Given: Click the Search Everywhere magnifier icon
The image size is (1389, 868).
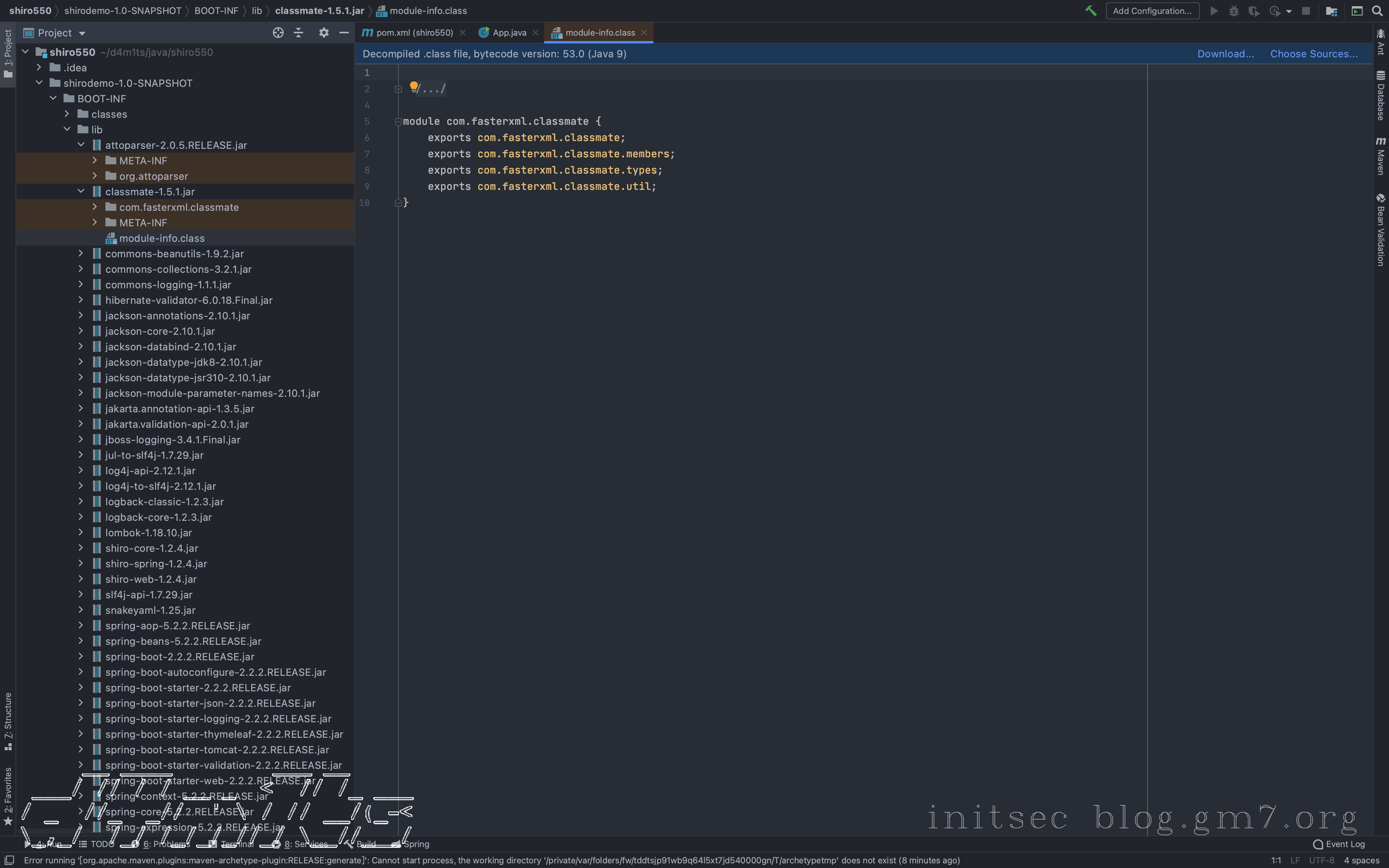Looking at the screenshot, I should tap(1377, 11).
